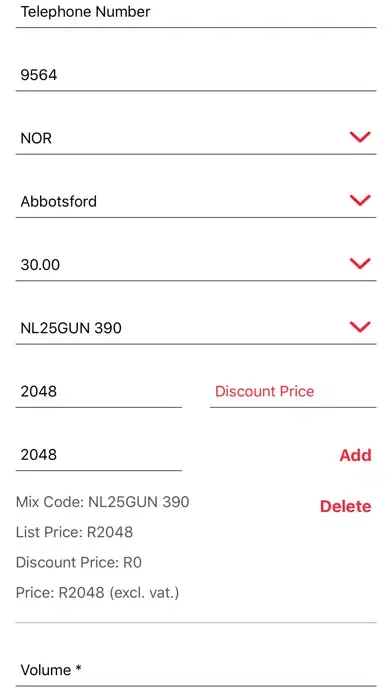This screenshot has height=696, width=392.
Task: Open the NL25GUN 390 mix dropdown
Action: pos(196,329)
